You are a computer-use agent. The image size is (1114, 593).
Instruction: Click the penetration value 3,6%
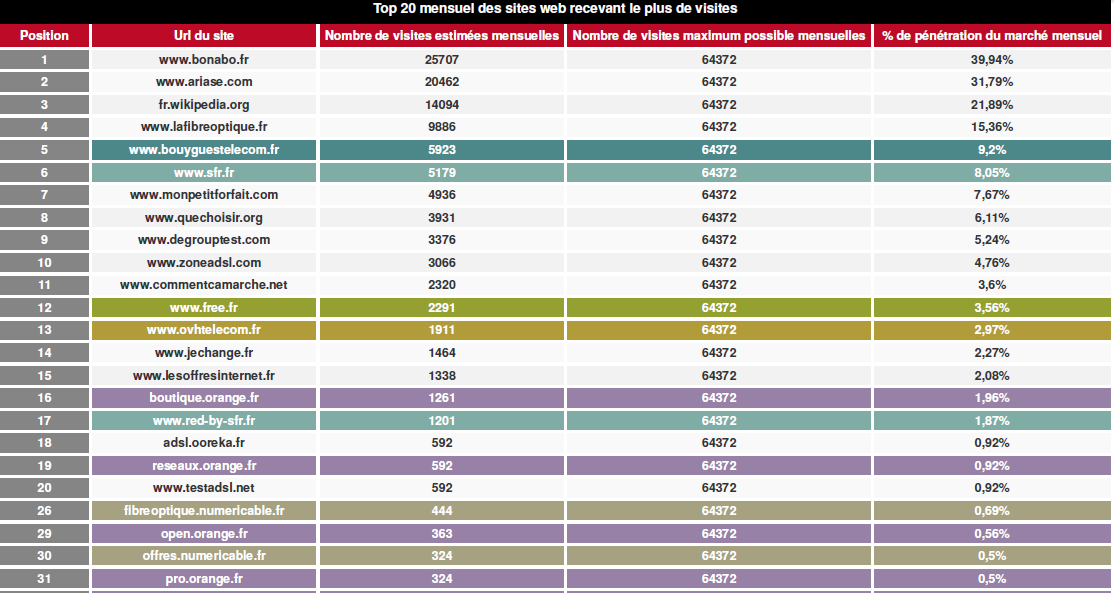[992, 285]
